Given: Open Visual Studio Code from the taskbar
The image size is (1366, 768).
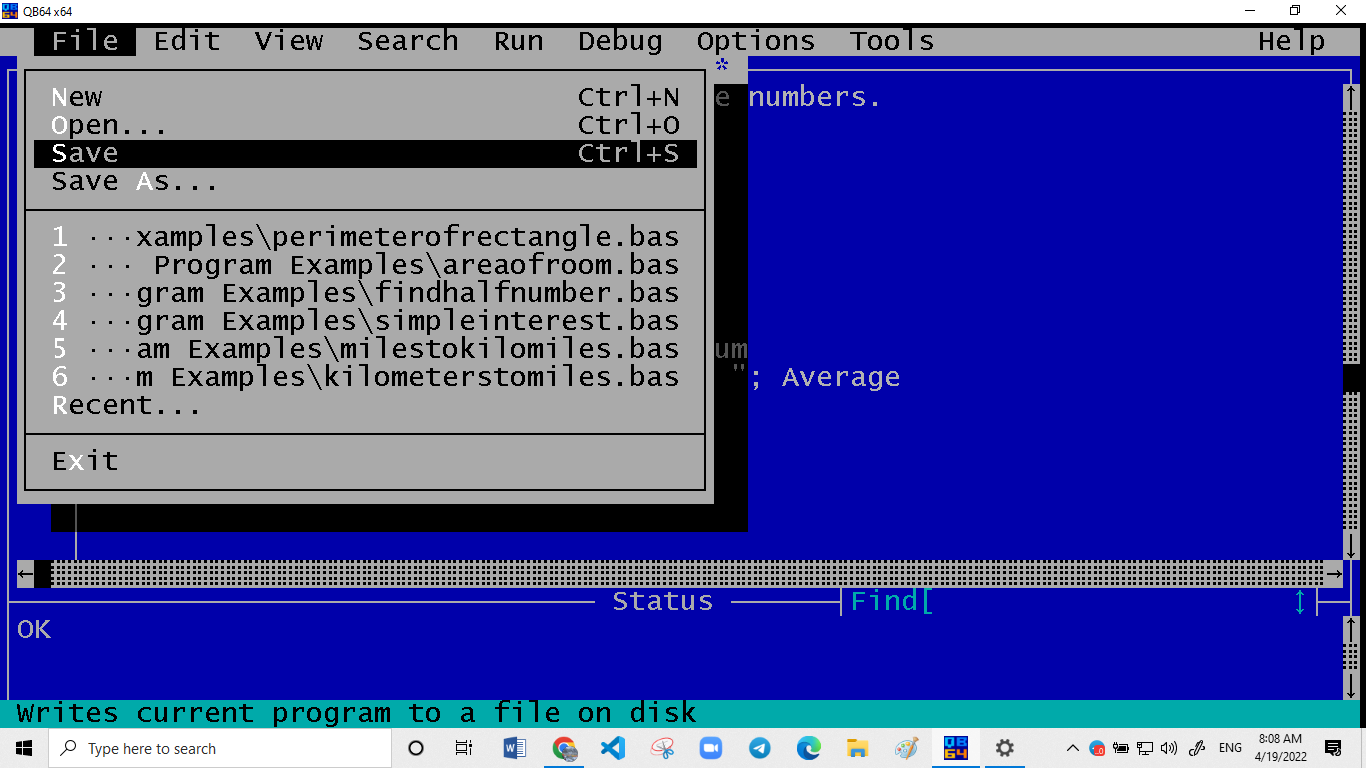Looking at the screenshot, I should (x=613, y=748).
